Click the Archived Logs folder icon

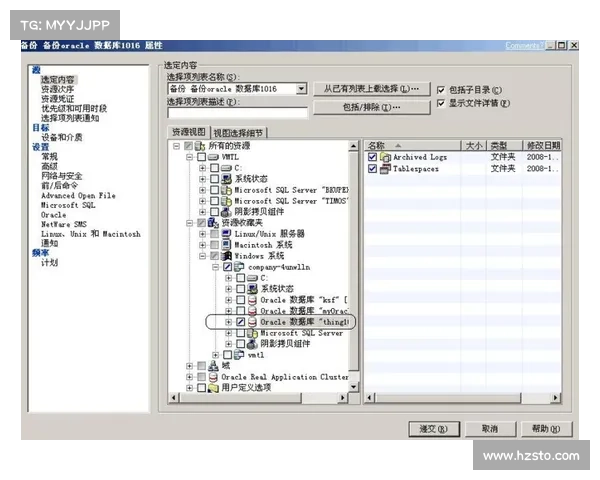(x=385, y=157)
